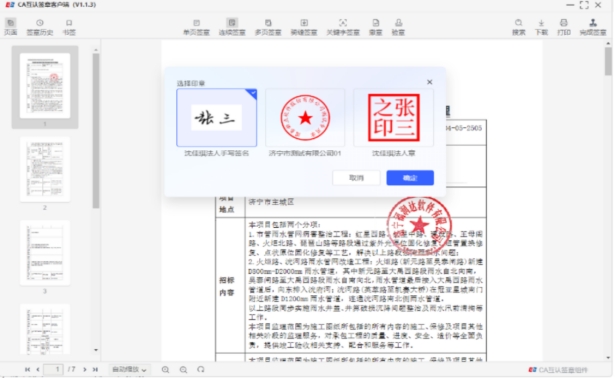615x378 pixels.
Task: Open the 书签 bookmarks panel
Action: point(69,27)
